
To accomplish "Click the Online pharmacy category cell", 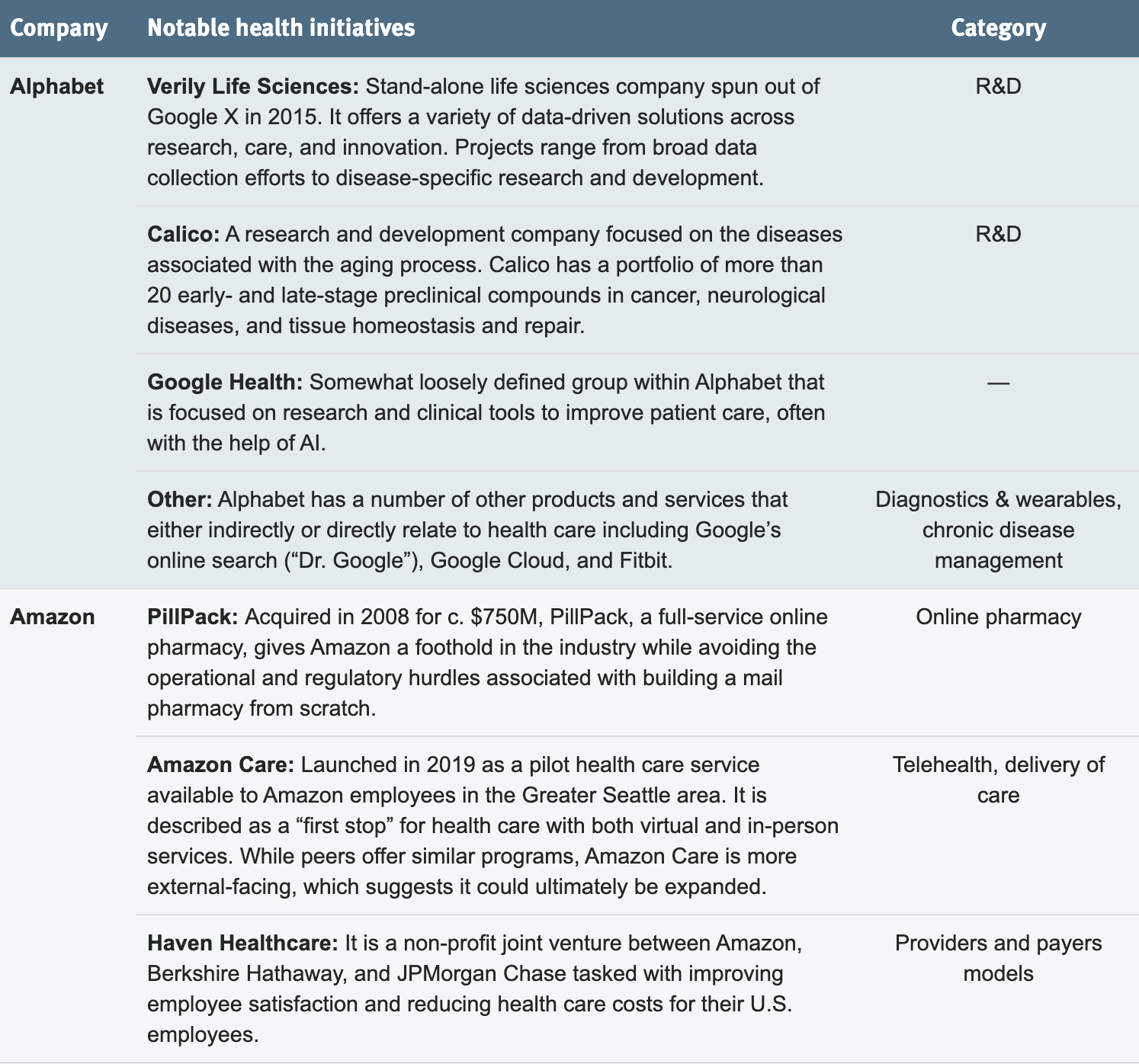I will pyautogui.click(x=998, y=617).
